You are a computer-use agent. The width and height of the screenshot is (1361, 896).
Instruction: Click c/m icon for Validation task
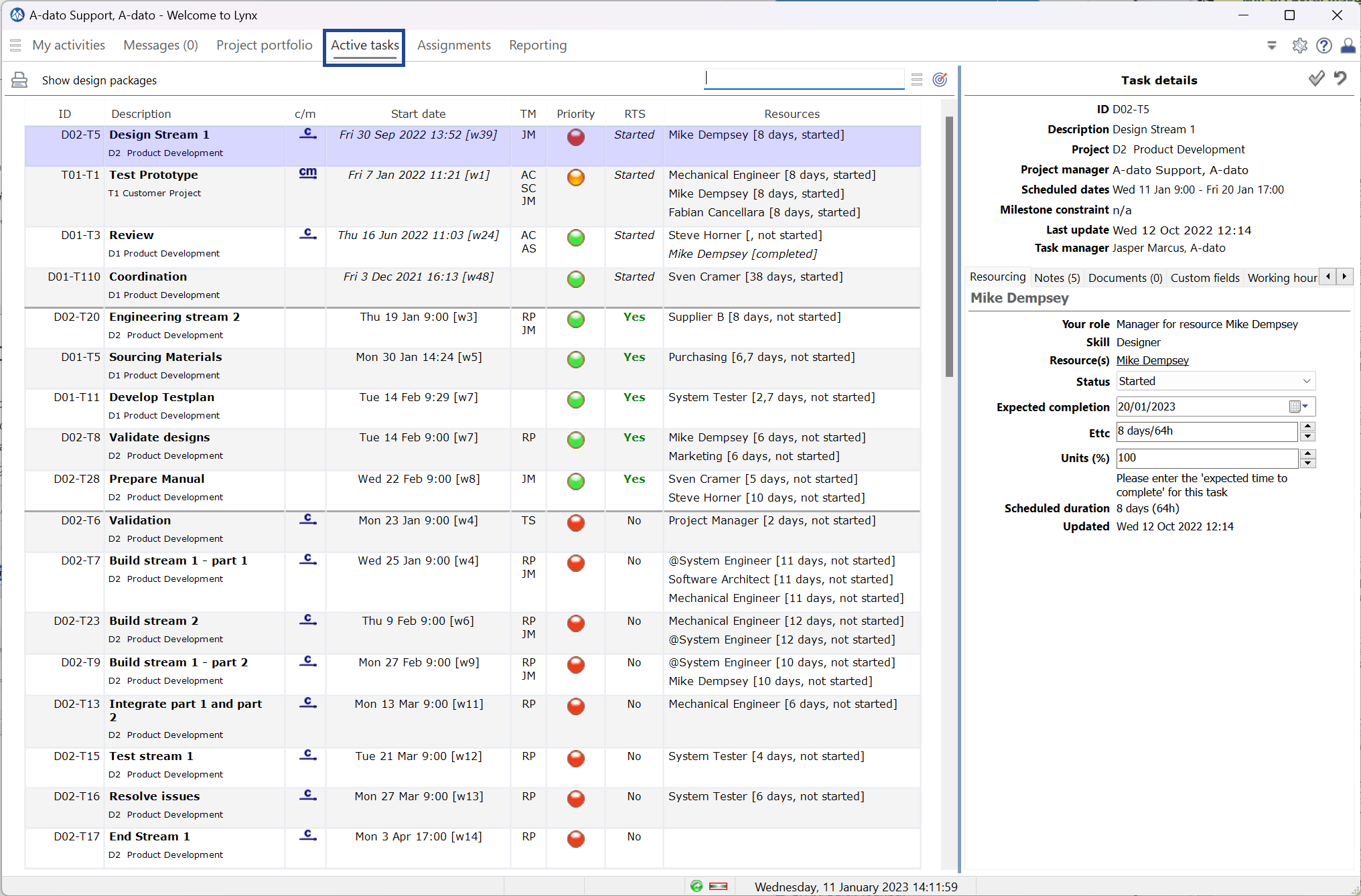tap(307, 519)
